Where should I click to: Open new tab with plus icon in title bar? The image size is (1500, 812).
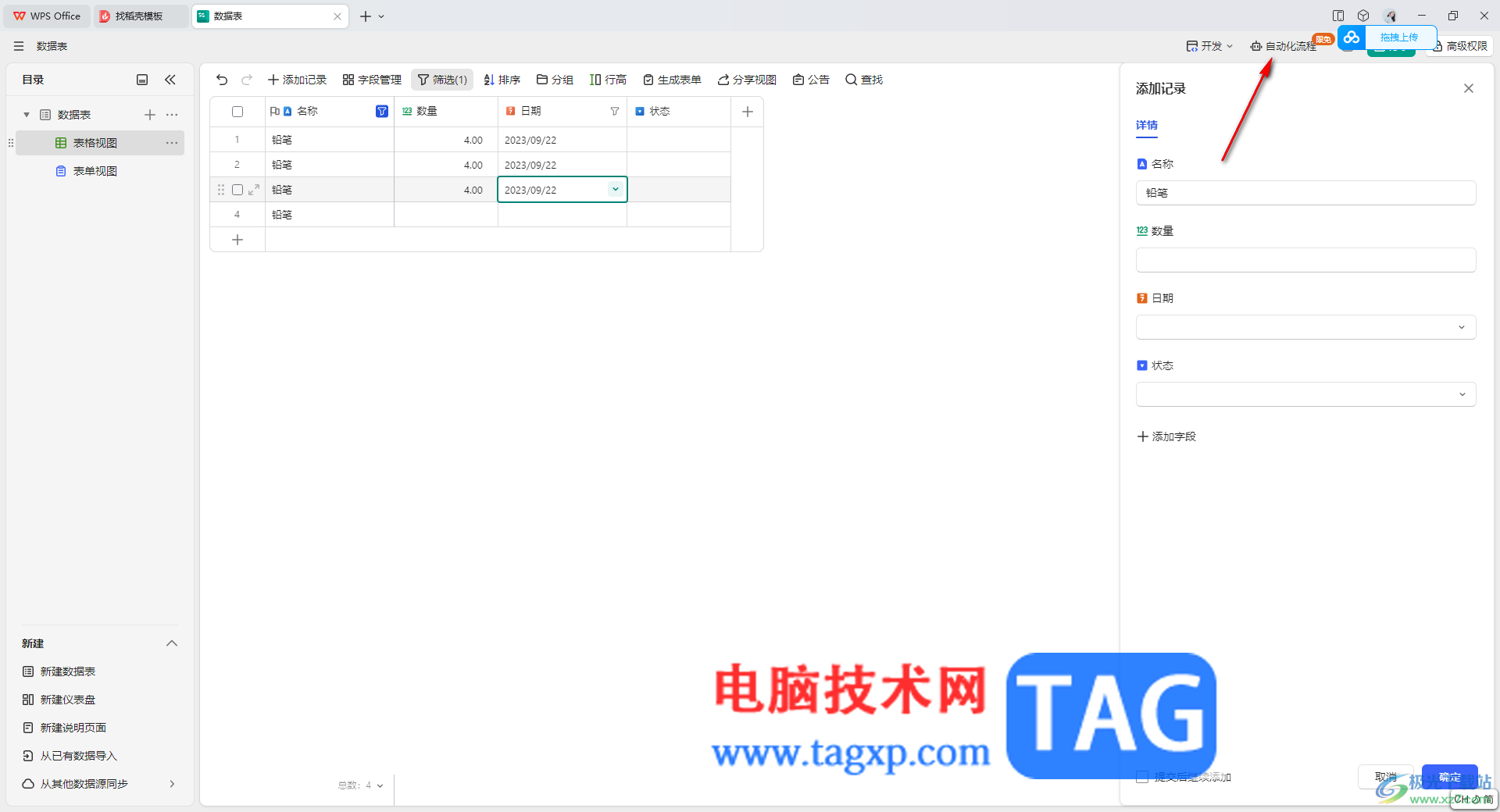(x=366, y=16)
